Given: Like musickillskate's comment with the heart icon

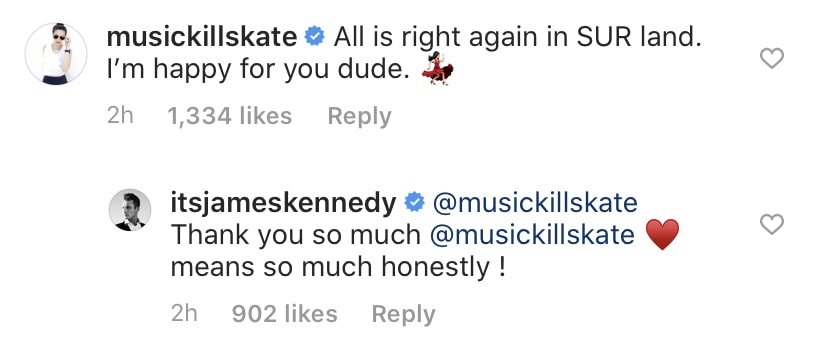Looking at the screenshot, I should pos(771,58).
